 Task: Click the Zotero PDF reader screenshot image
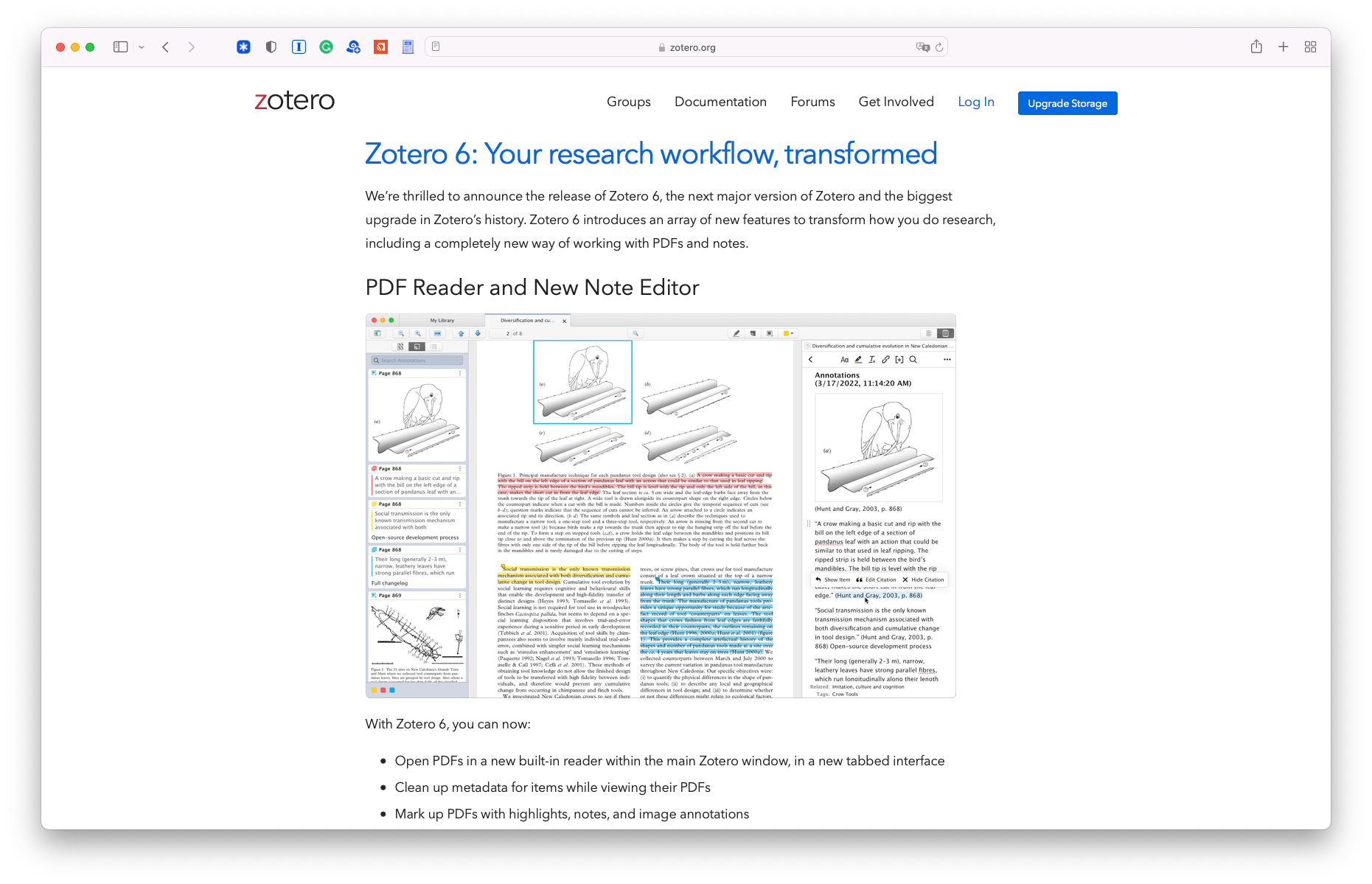click(661, 506)
